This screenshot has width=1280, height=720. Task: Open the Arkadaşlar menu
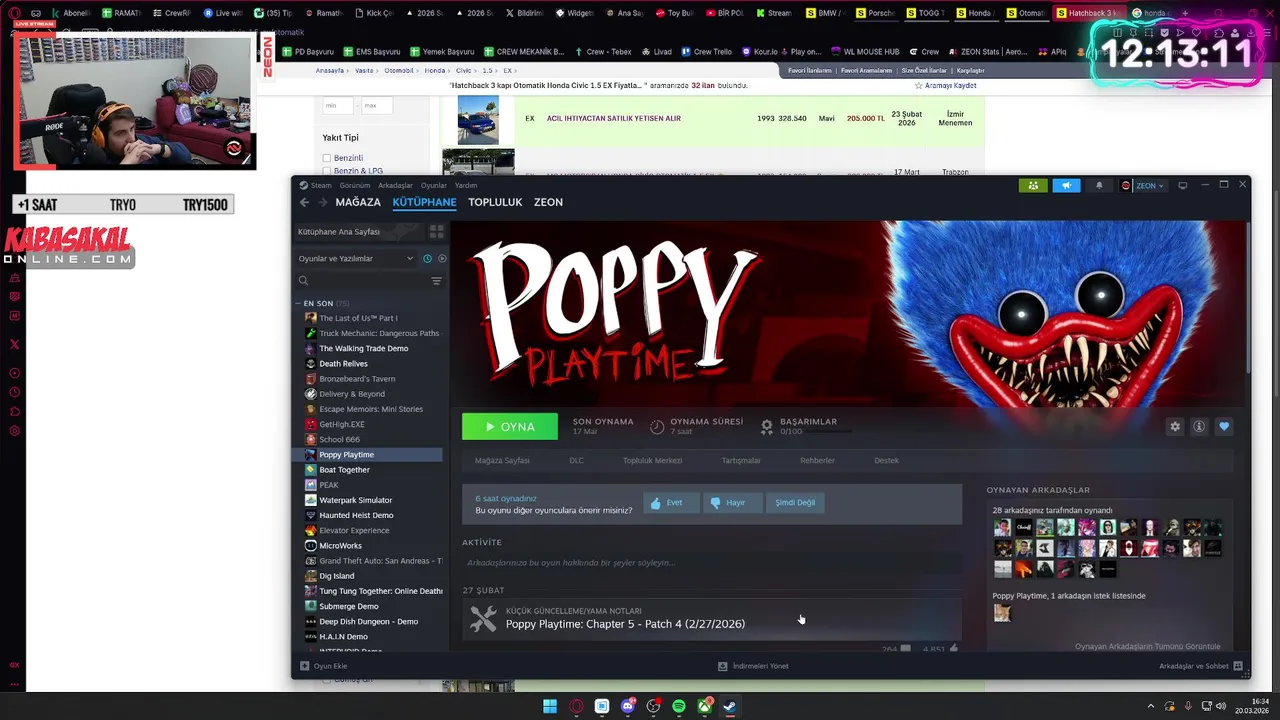[395, 185]
